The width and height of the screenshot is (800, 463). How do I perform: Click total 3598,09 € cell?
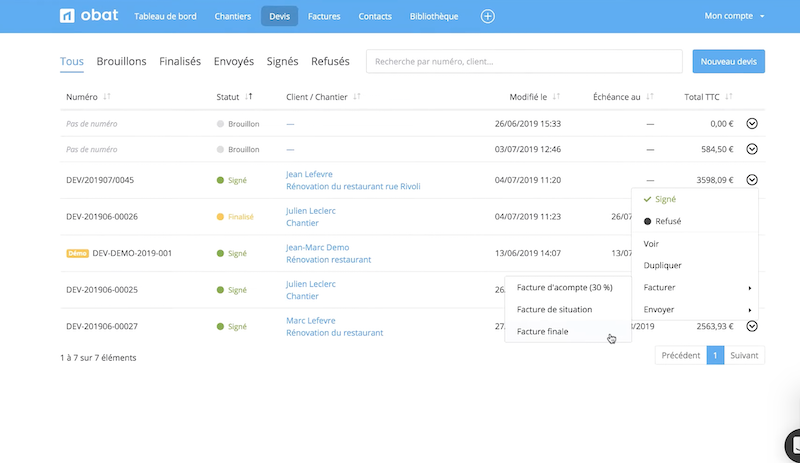pyautogui.click(x=715, y=180)
